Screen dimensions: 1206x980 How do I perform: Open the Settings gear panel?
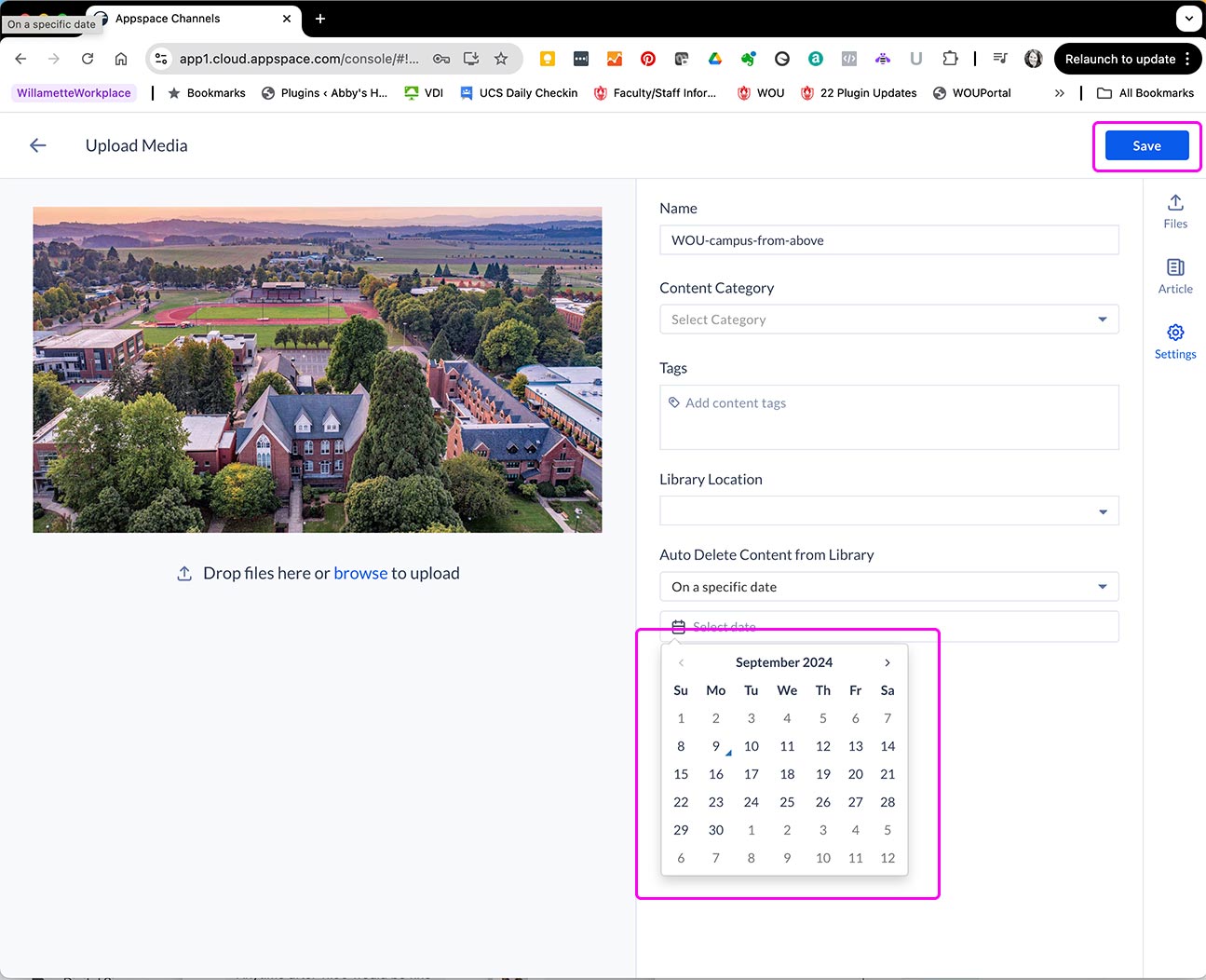click(x=1175, y=341)
